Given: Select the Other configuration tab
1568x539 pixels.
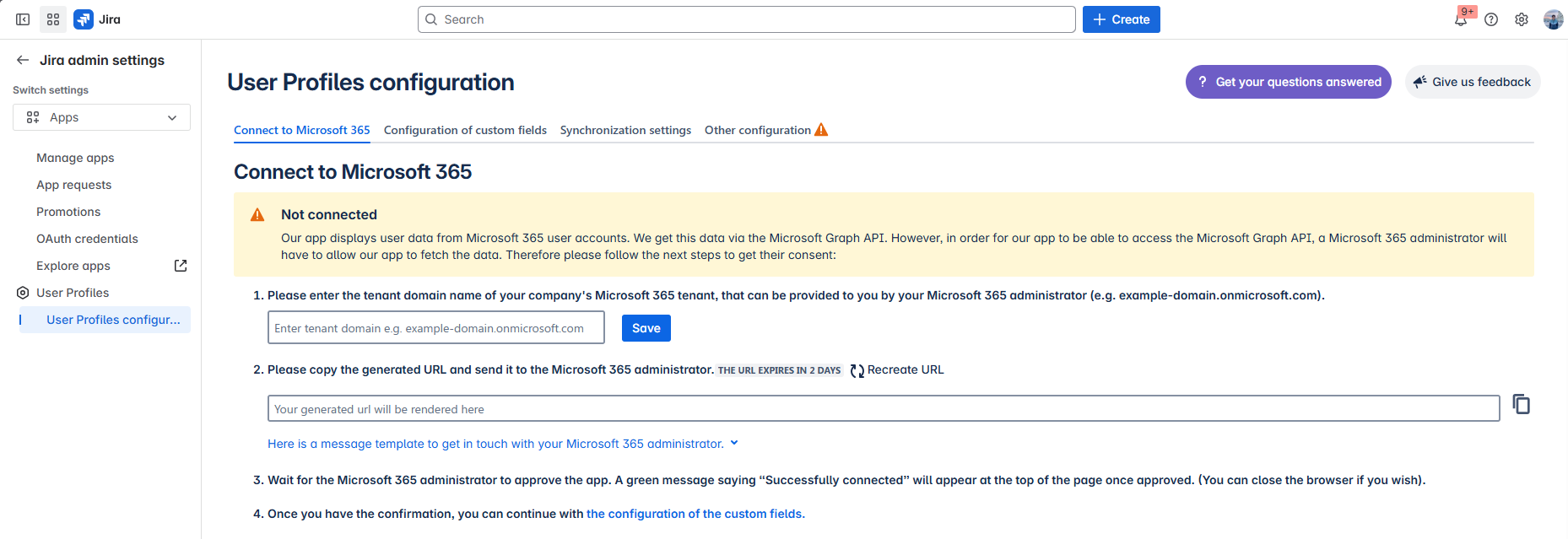Looking at the screenshot, I should click(x=758, y=130).
